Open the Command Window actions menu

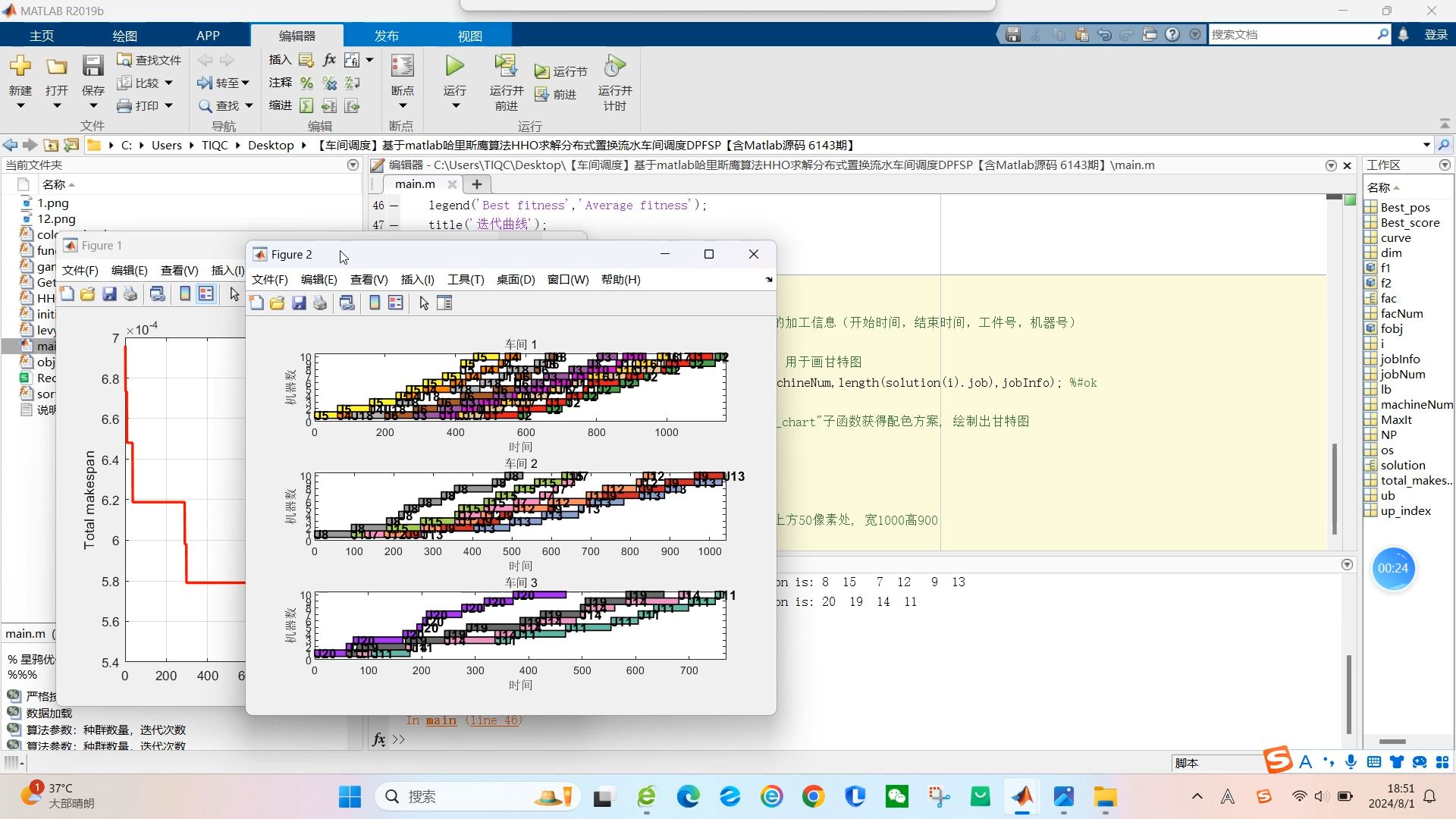pyautogui.click(x=1347, y=564)
